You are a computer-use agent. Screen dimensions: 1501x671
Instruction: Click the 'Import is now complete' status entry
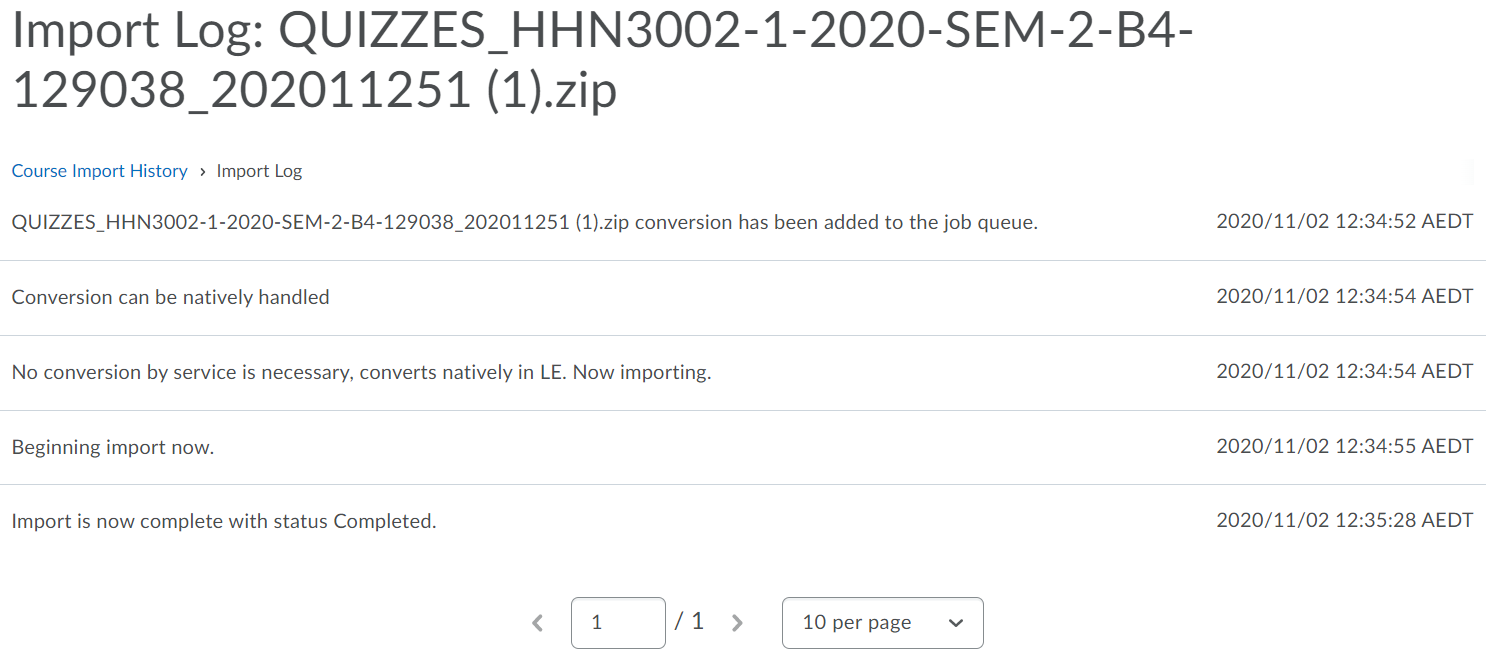[224, 521]
